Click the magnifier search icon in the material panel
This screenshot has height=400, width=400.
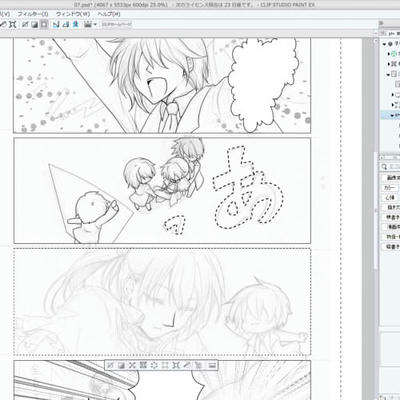pos(384,167)
